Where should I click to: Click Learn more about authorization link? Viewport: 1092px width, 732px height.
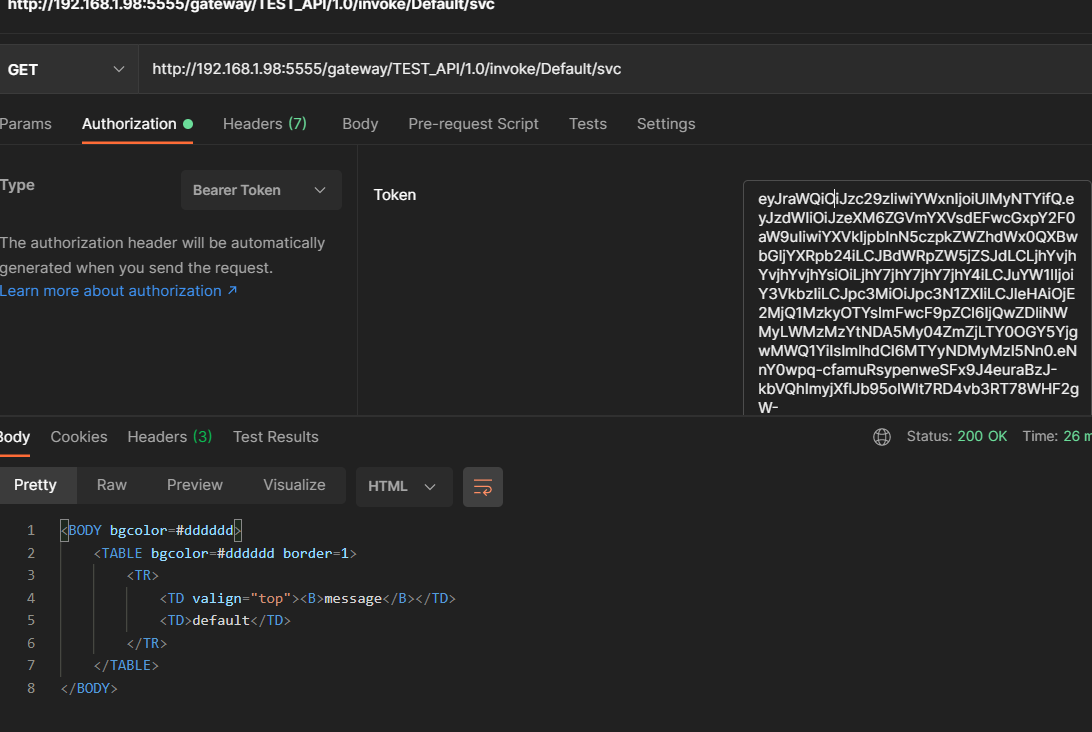pyautogui.click(x=118, y=291)
